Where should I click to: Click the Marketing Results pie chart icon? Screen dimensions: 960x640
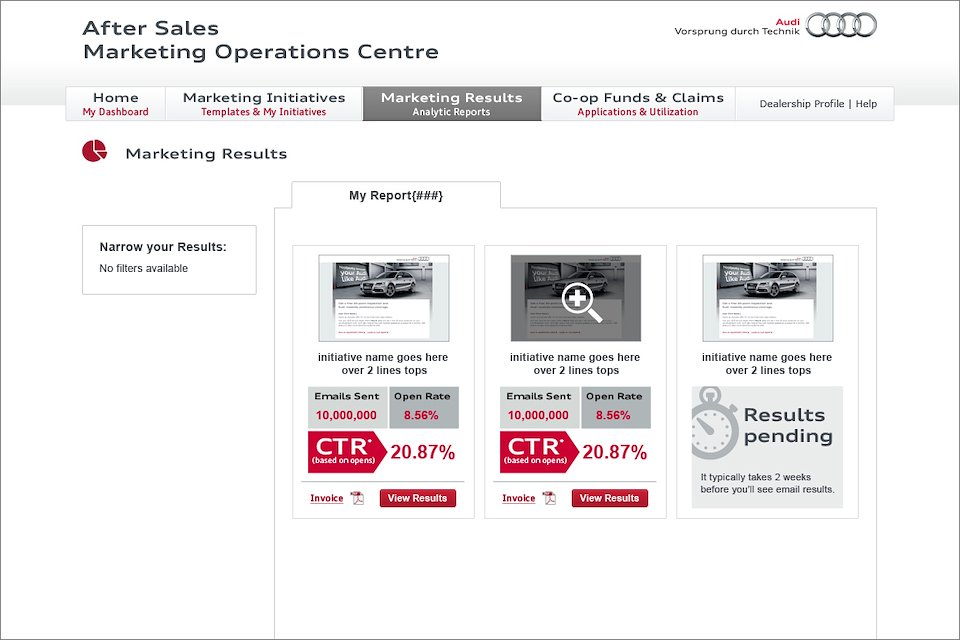pyautogui.click(x=94, y=151)
